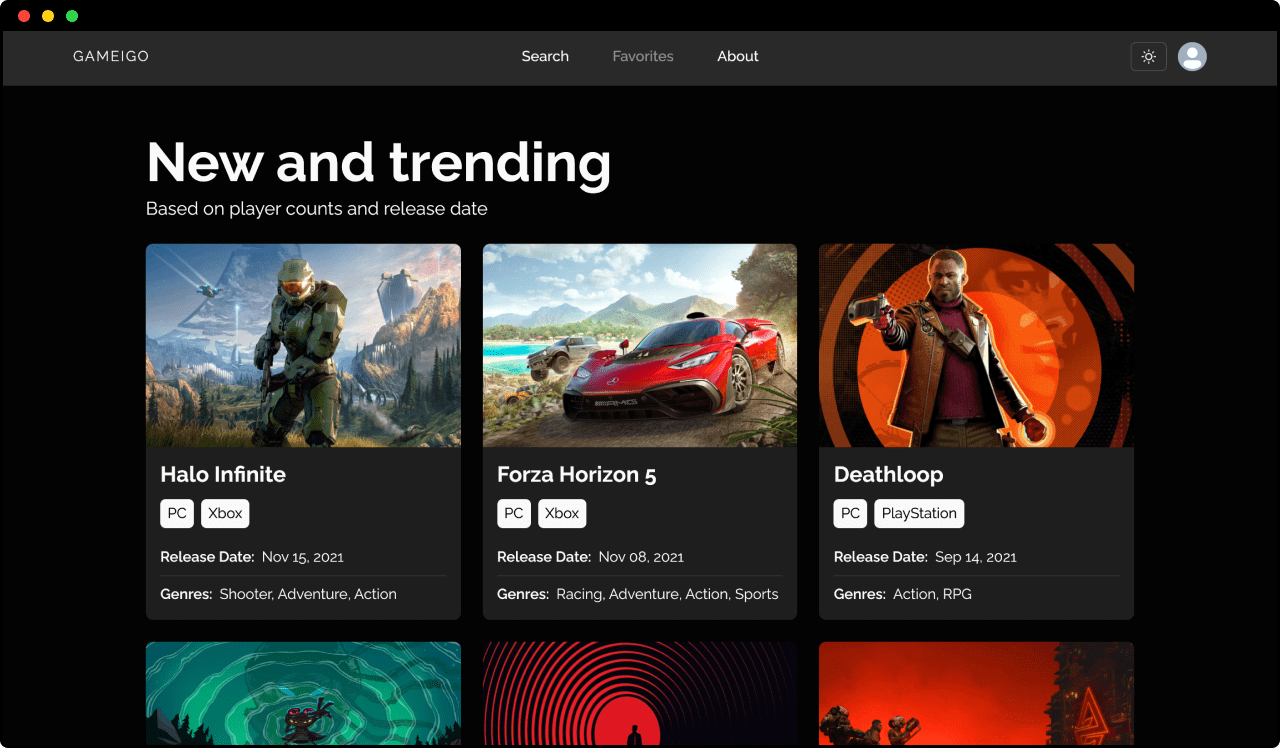The image size is (1280, 748).
Task: Open the Forza Horizon 5 cover image
Action: tap(640, 345)
